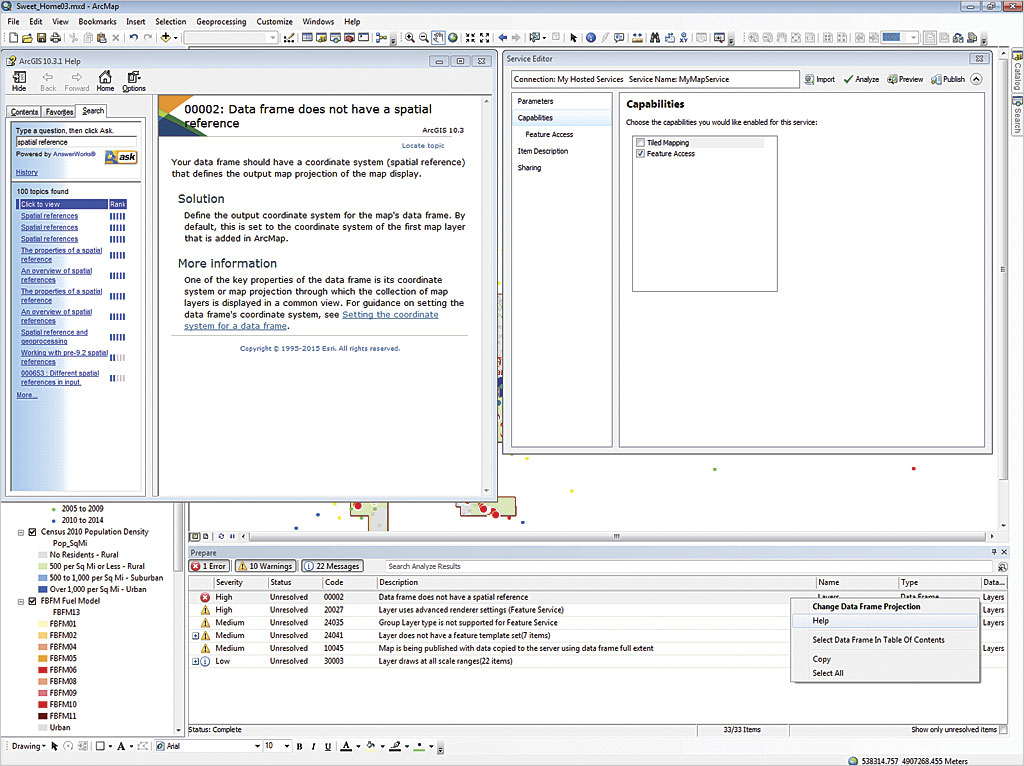Viewport: 1024px width, 766px height.
Task: Toggle Census 2010 Population Density layer visibility
Action: [32, 532]
